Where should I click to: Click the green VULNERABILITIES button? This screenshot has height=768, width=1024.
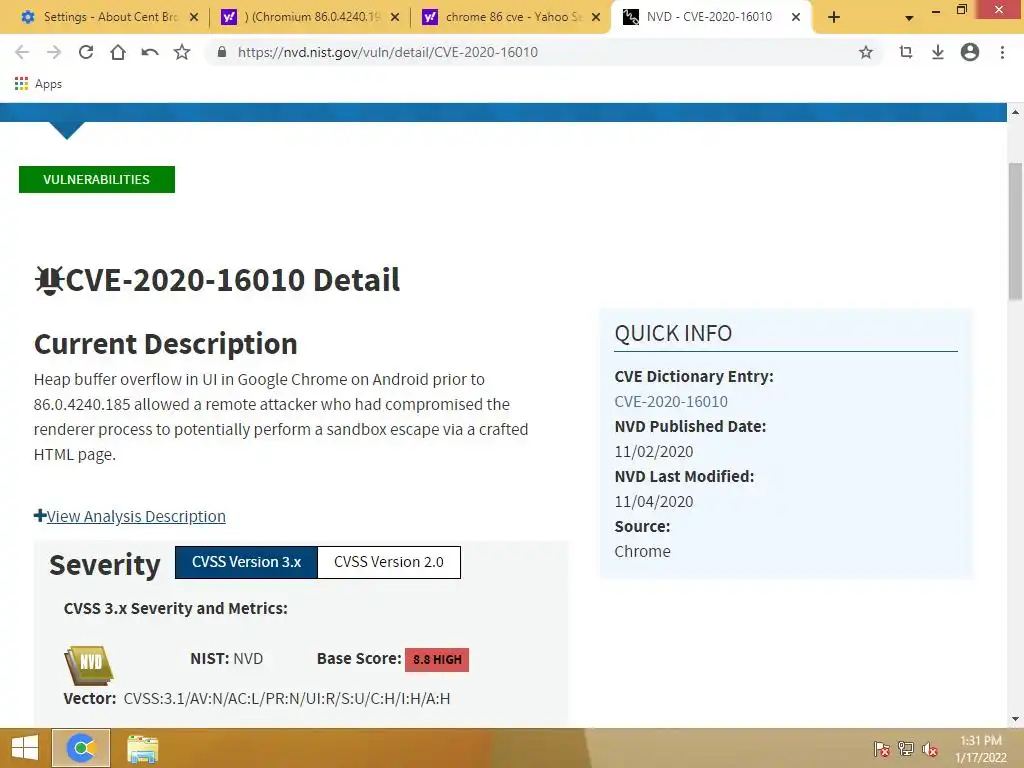coord(97,180)
